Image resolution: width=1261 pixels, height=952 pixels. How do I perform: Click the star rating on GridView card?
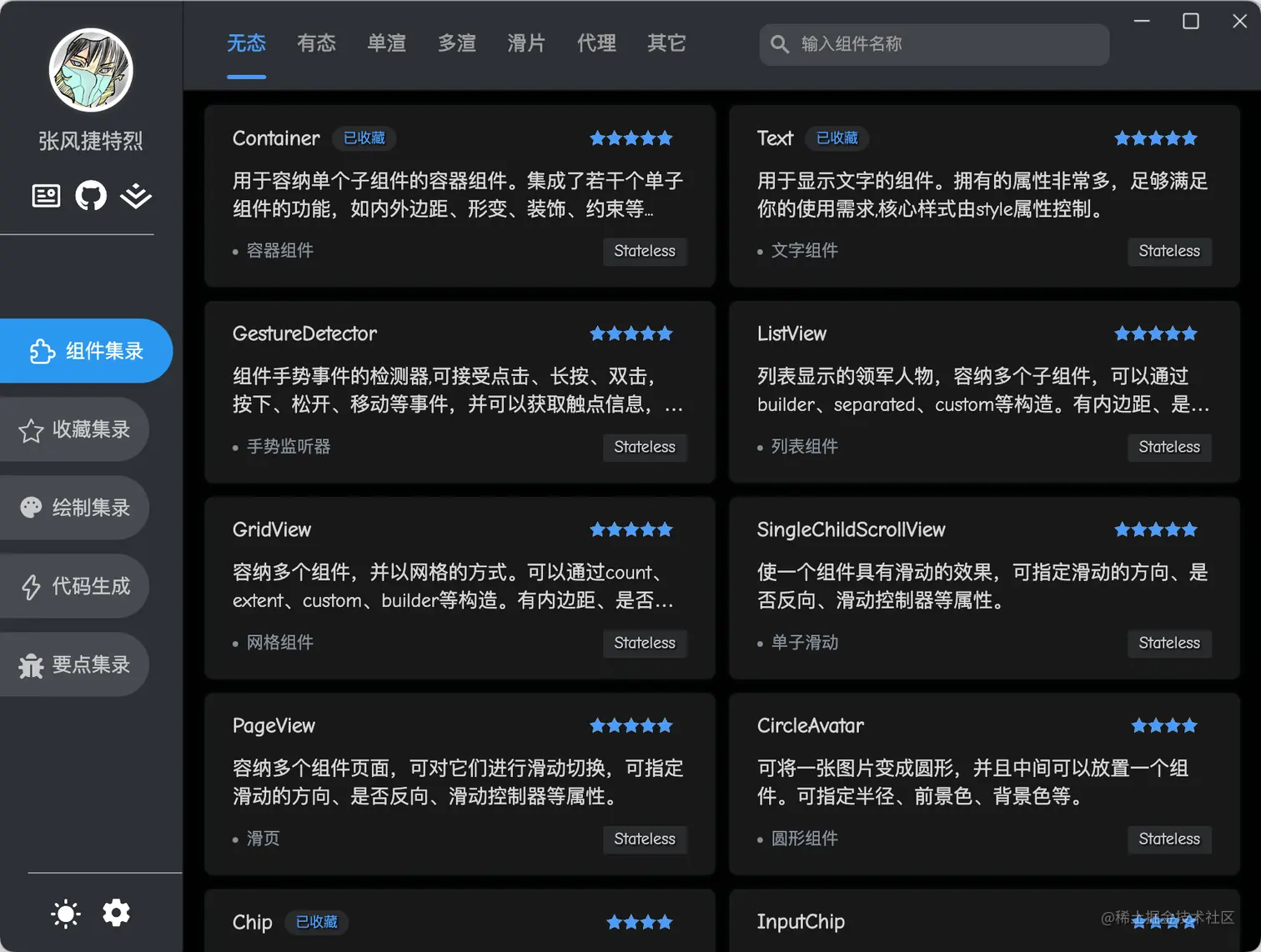(631, 529)
